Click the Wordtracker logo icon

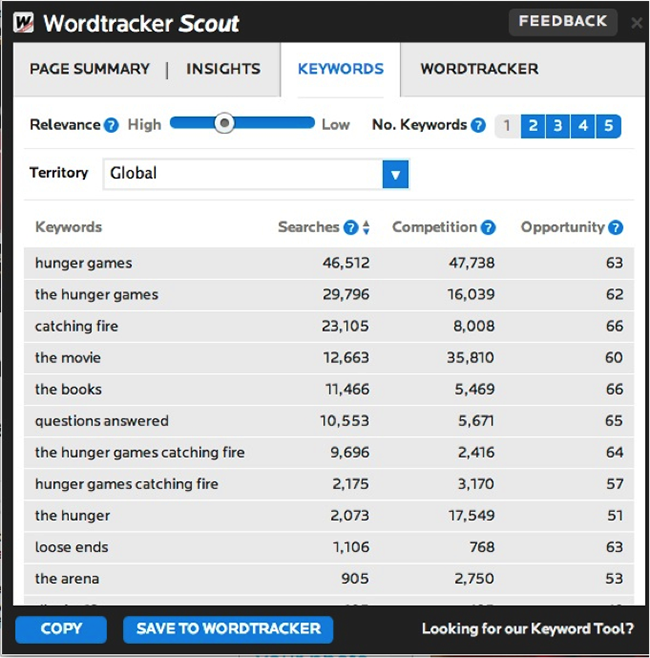click(x=23, y=23)
